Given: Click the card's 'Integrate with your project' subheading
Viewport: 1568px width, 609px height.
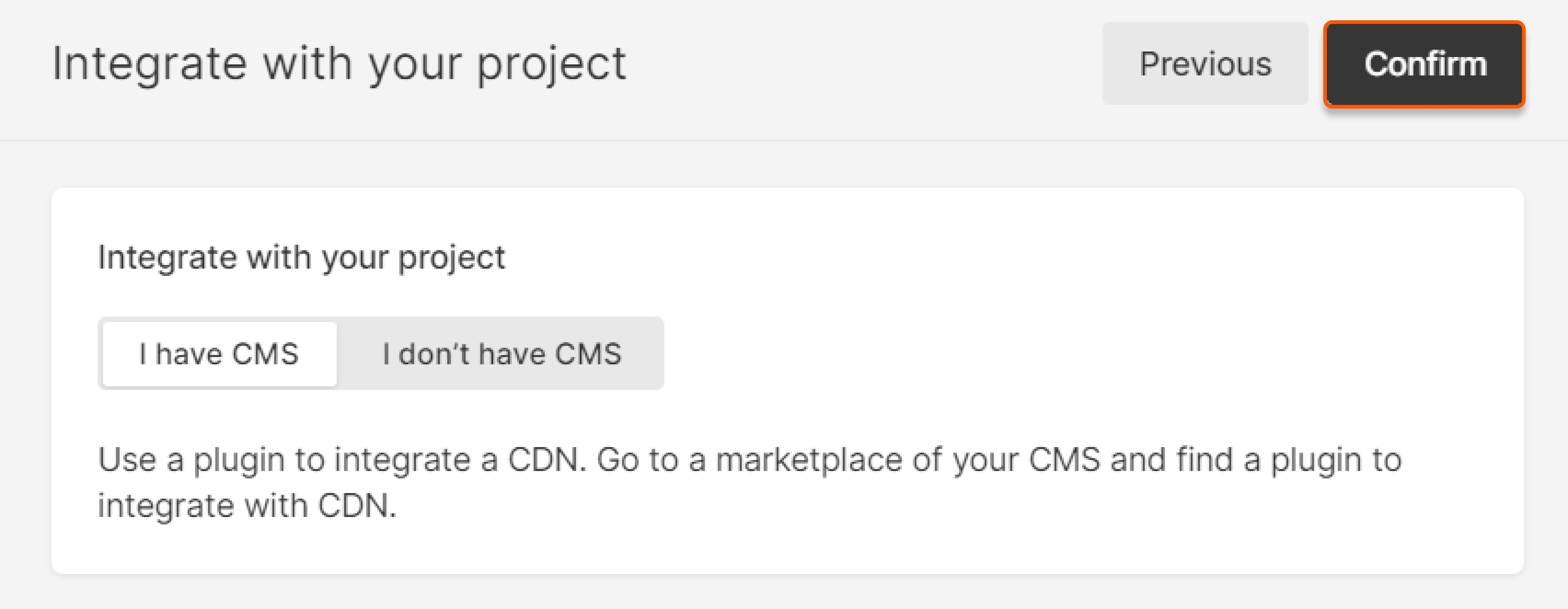Looking at the screenshot, I should click(x=301, y=258).
